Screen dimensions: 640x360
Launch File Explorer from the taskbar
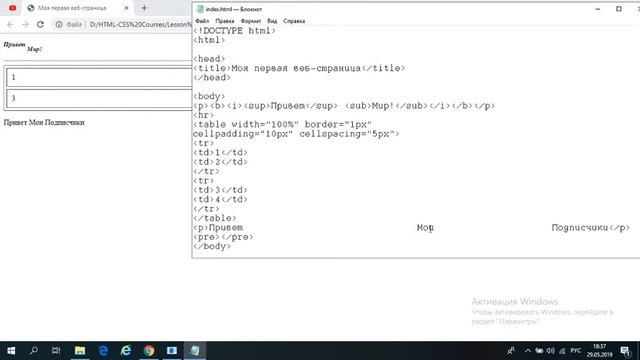pyautogui.click(x=80, y=351)
